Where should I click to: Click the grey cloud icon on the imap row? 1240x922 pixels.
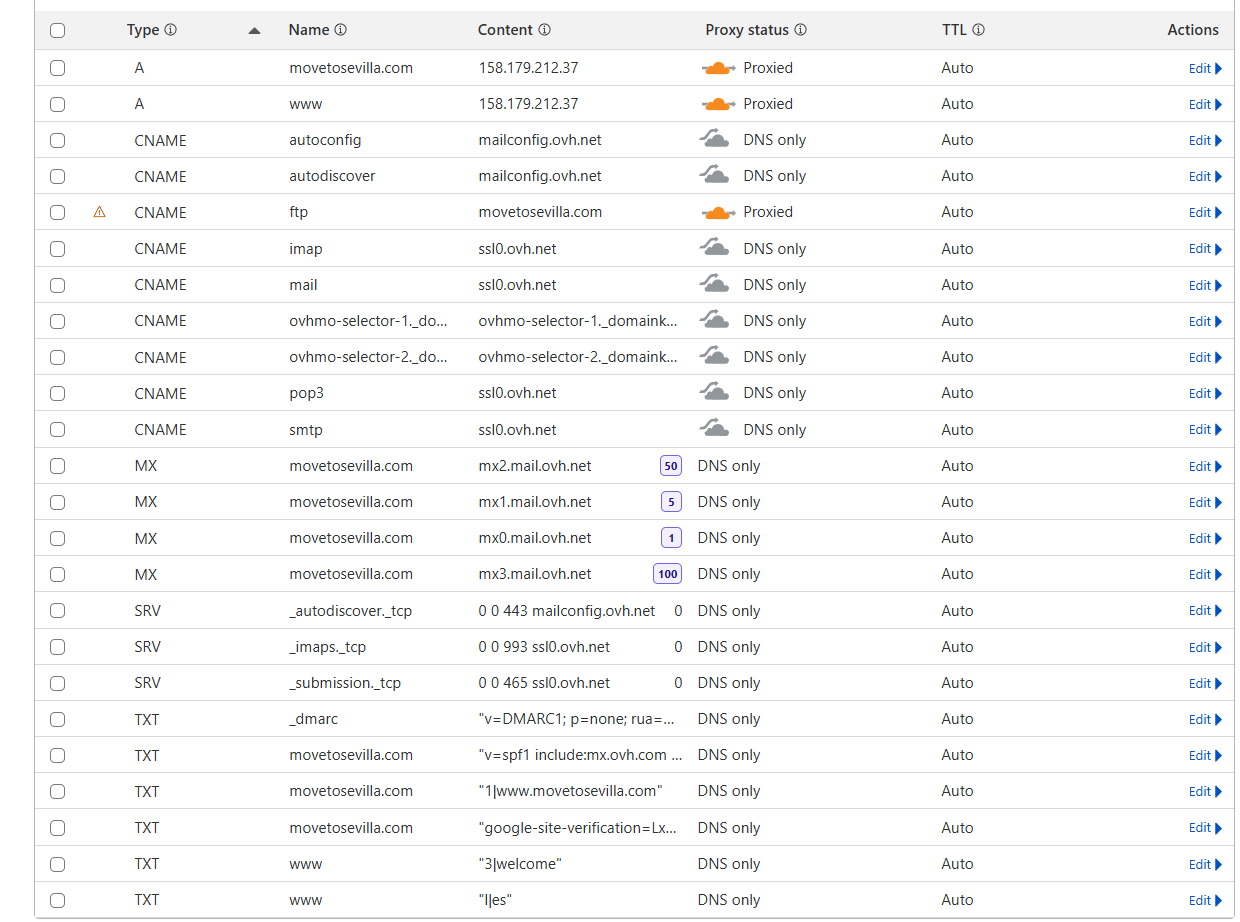[714, 248]
